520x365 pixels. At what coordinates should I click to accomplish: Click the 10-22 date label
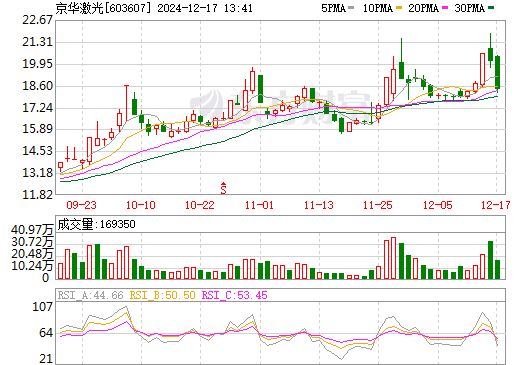point(200,205)
